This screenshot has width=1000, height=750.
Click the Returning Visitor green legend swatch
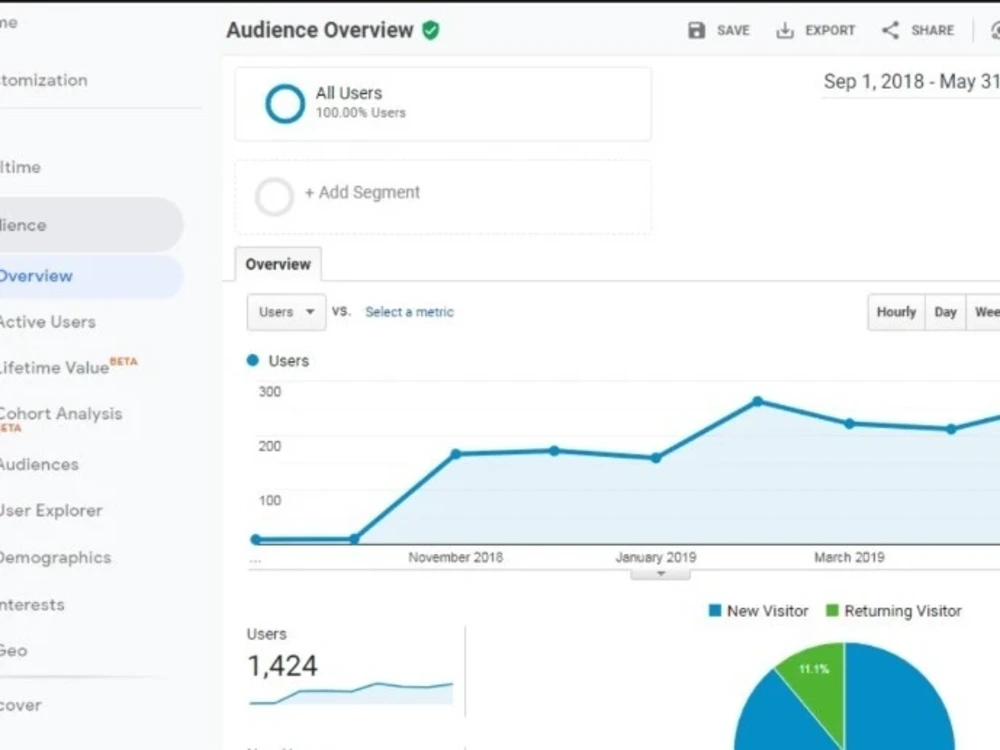tap(832, 610)
